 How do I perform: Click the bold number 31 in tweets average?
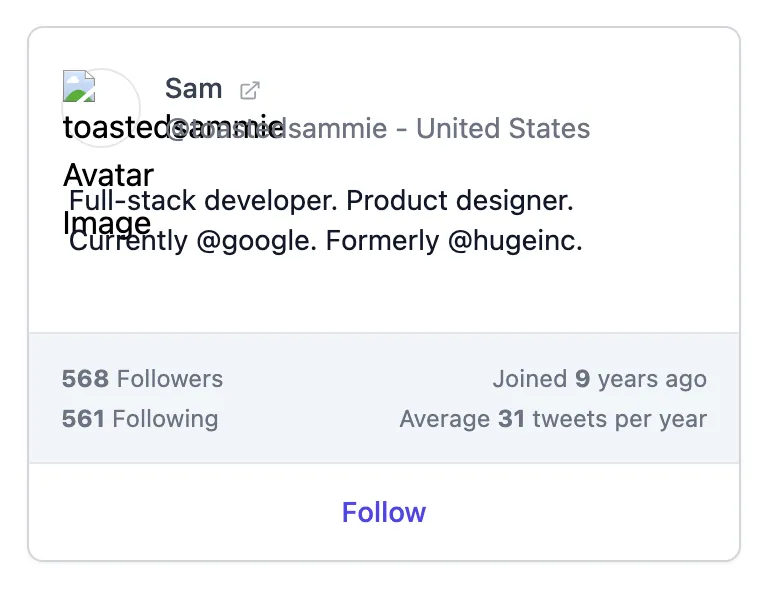[511, 419]
